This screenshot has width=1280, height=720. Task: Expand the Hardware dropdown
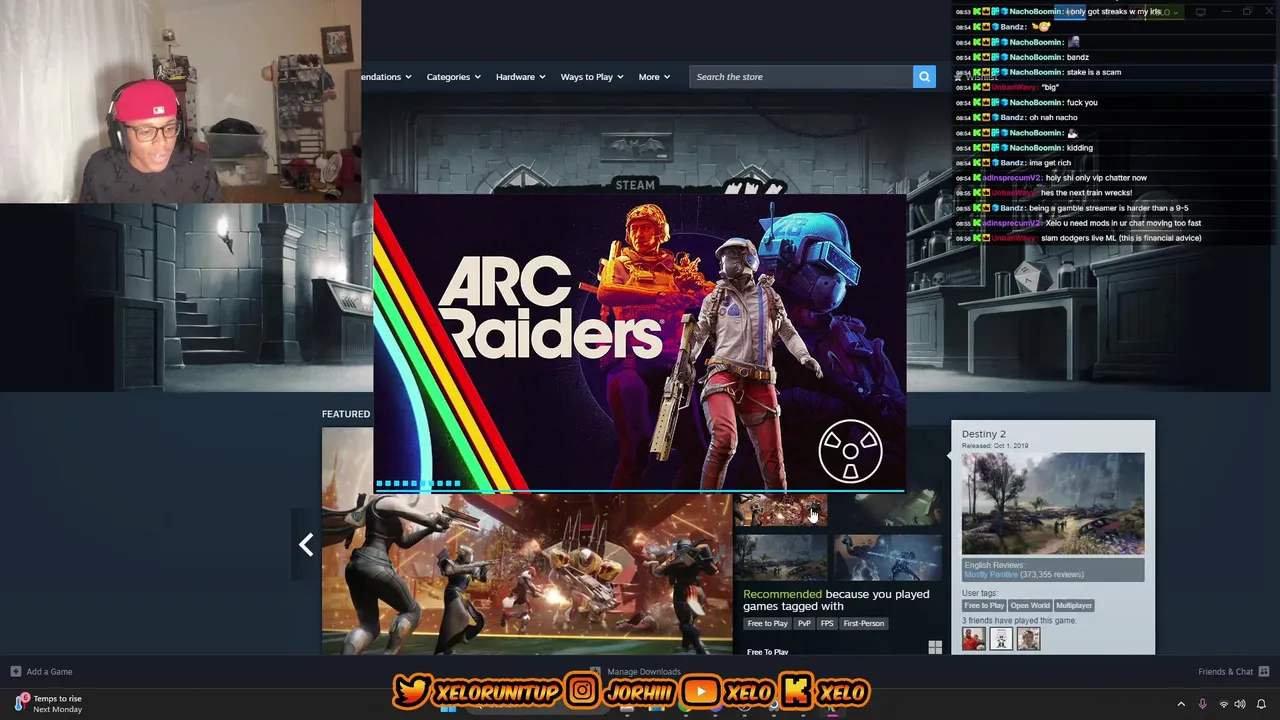[x=520, y=77]
